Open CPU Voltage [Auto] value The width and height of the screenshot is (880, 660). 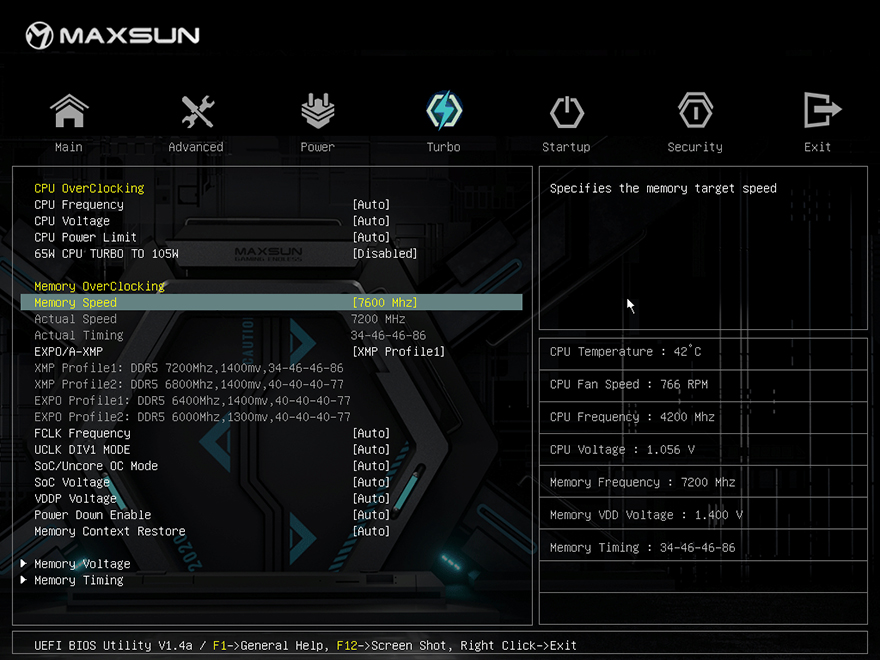[371, 221]
